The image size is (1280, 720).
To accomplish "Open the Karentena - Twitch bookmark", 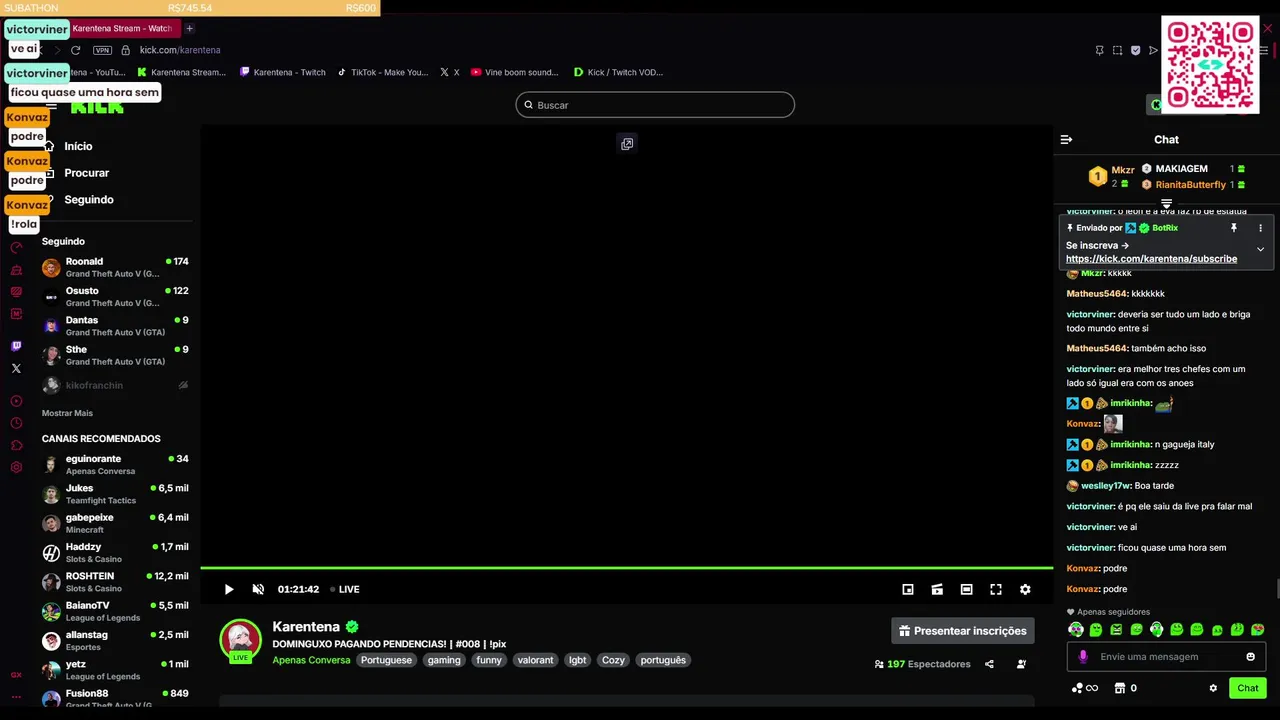I will click(x=283, y=72).
